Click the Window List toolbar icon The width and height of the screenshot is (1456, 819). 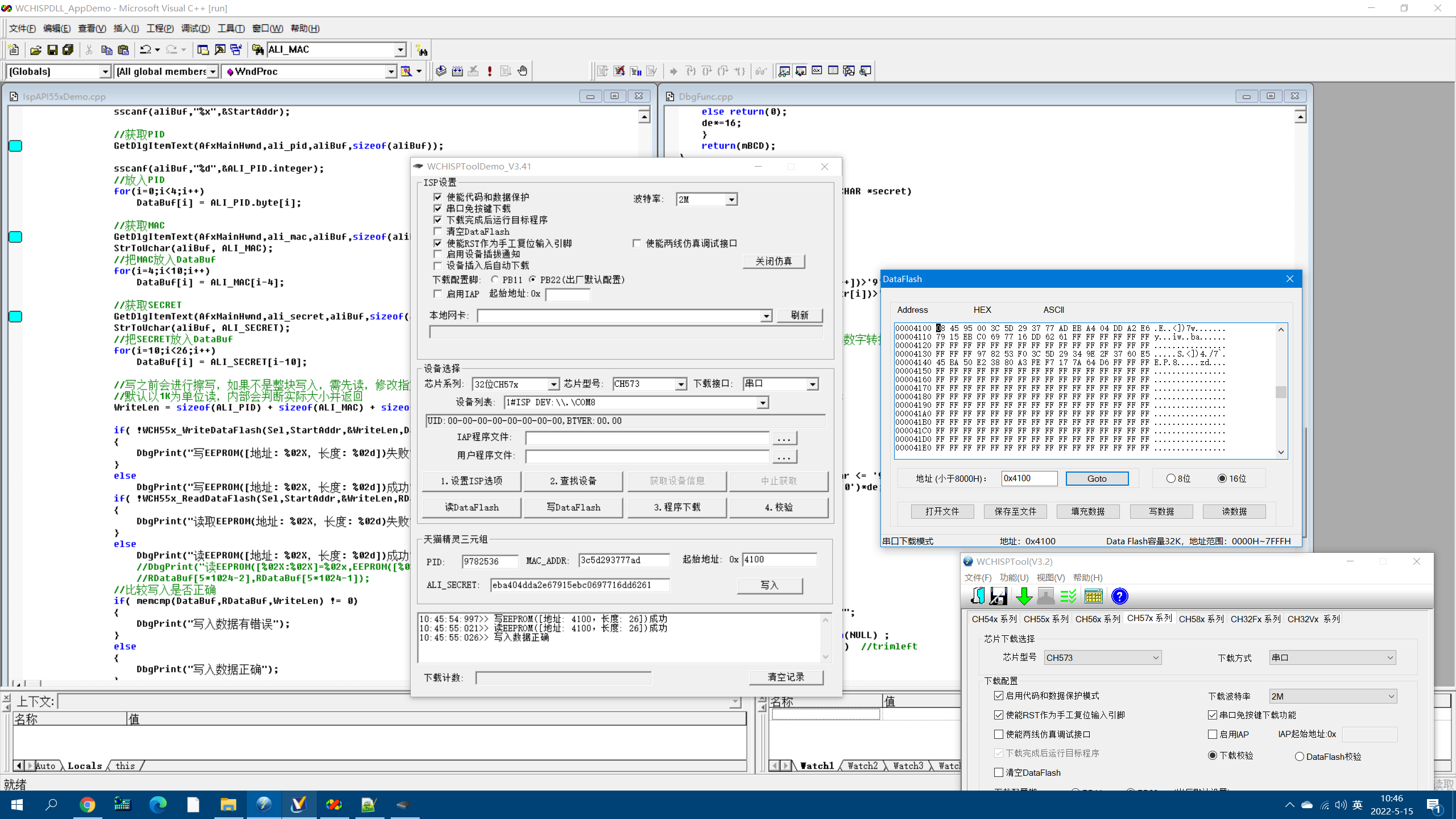pos(236,50)
